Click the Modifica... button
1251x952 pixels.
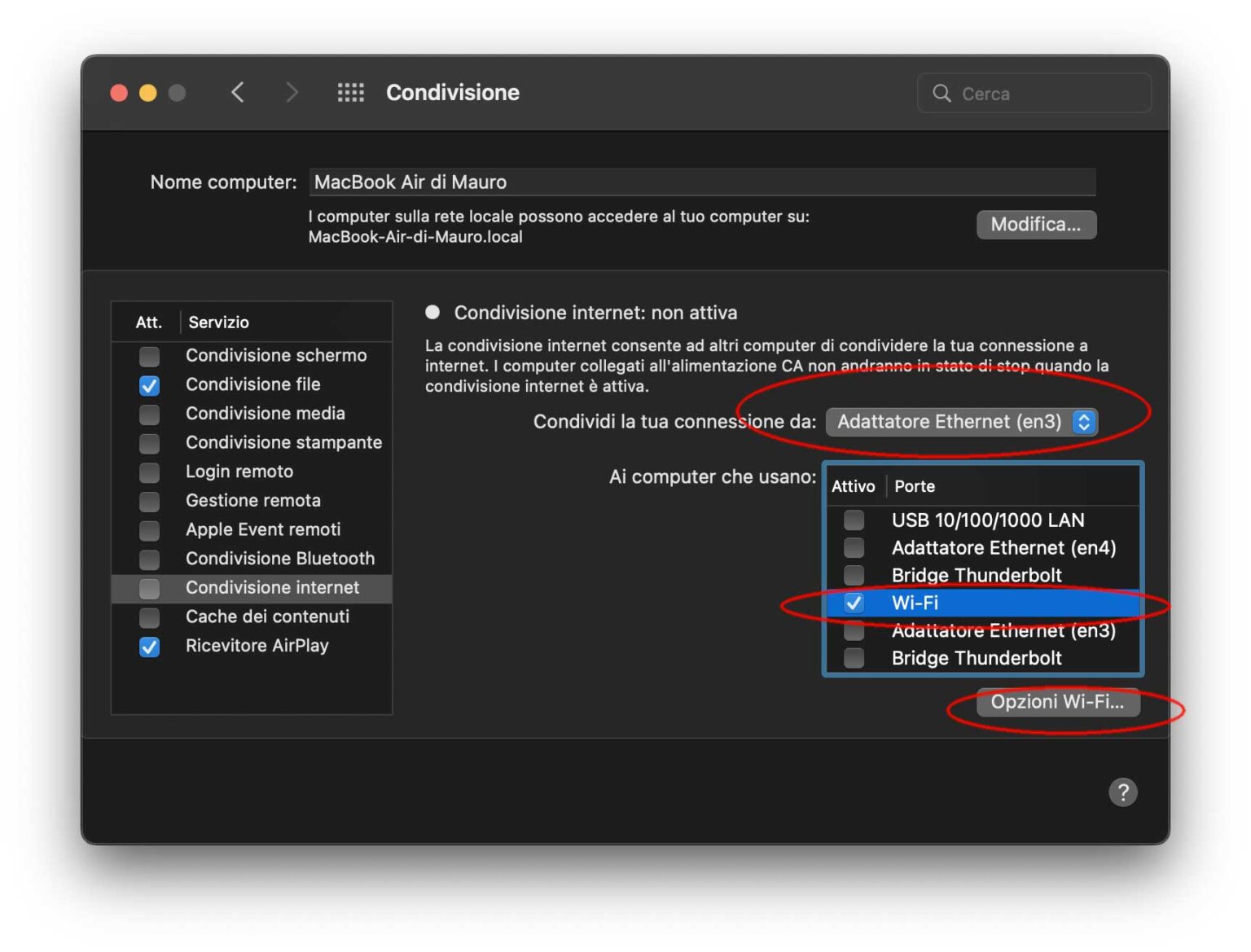pos(1036,225)
